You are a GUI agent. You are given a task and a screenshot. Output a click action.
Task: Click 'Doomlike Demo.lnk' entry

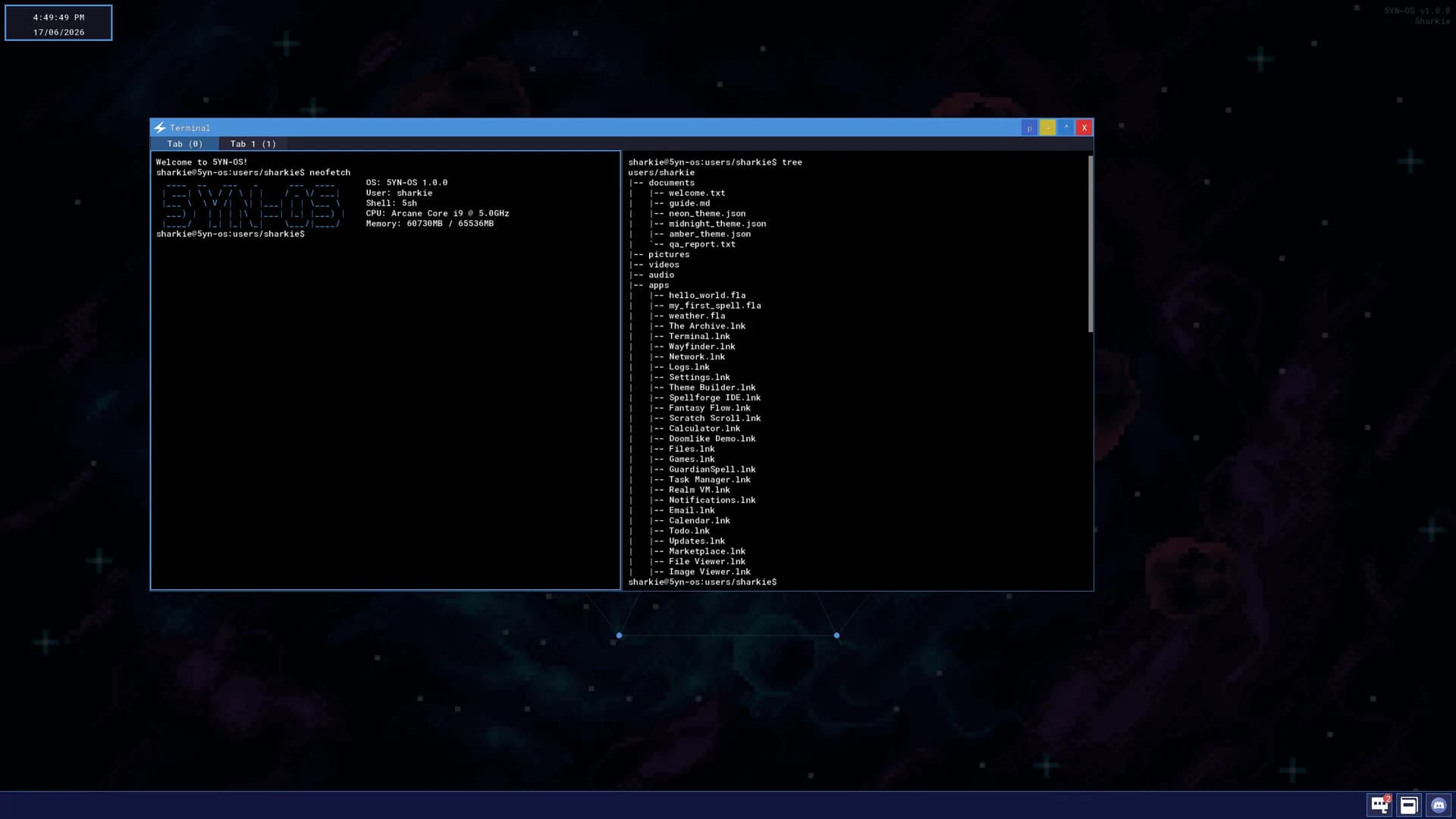[x=712, y=438]
